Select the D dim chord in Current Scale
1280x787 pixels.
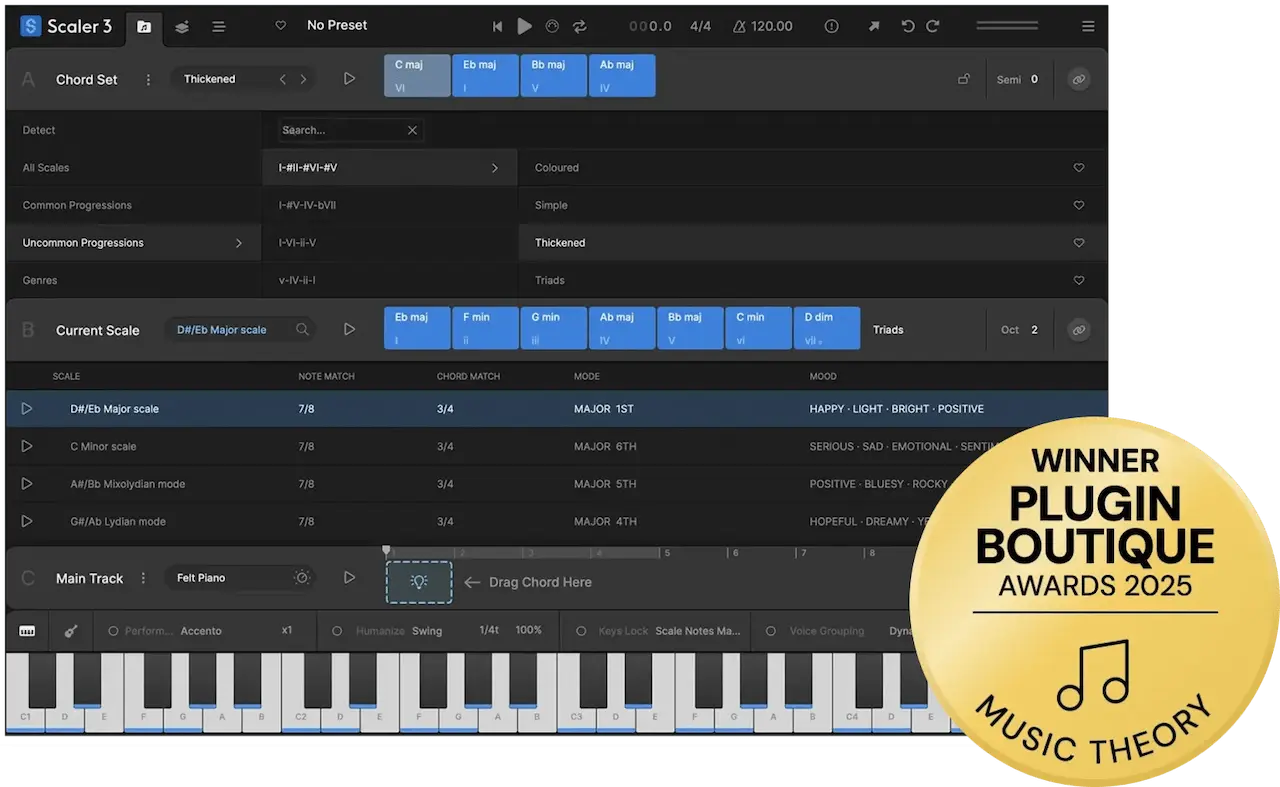click(x=827, y=328)
